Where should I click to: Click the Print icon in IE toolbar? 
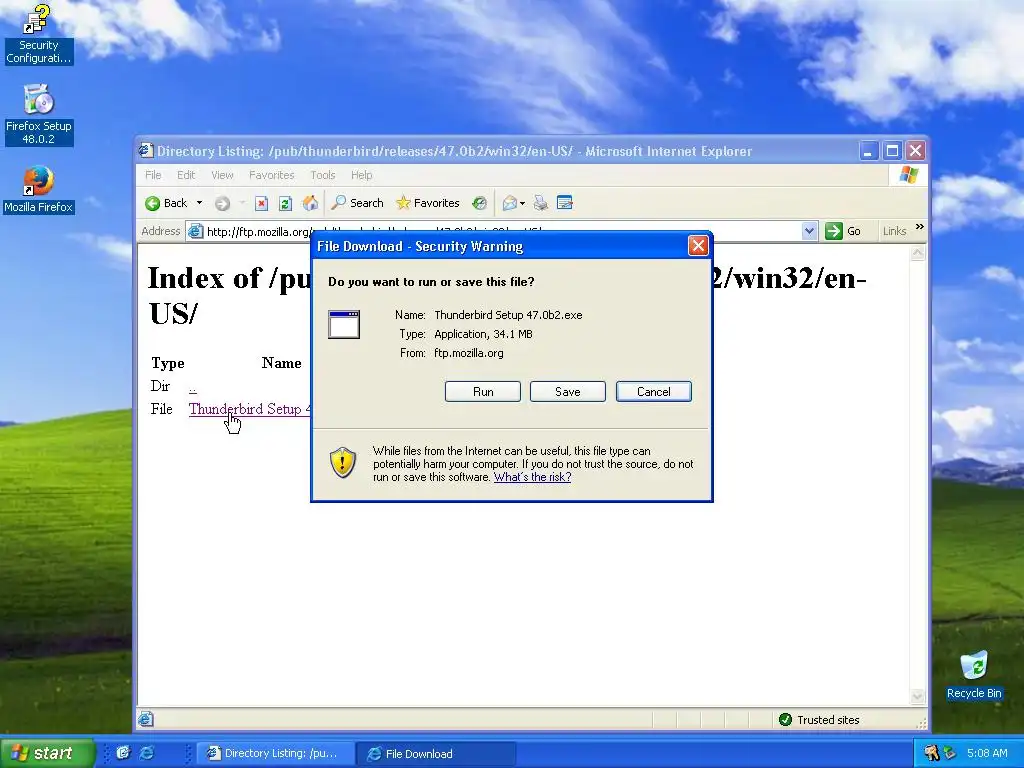pos(541,203)
